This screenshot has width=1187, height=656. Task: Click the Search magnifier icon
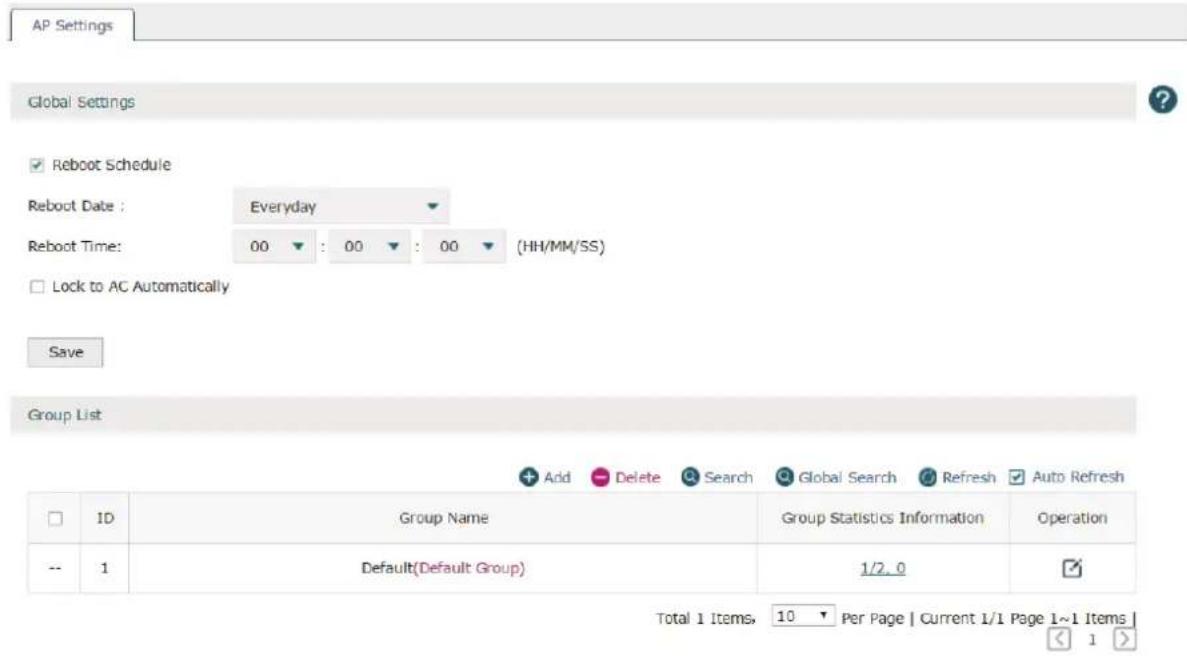click(690, 477)
